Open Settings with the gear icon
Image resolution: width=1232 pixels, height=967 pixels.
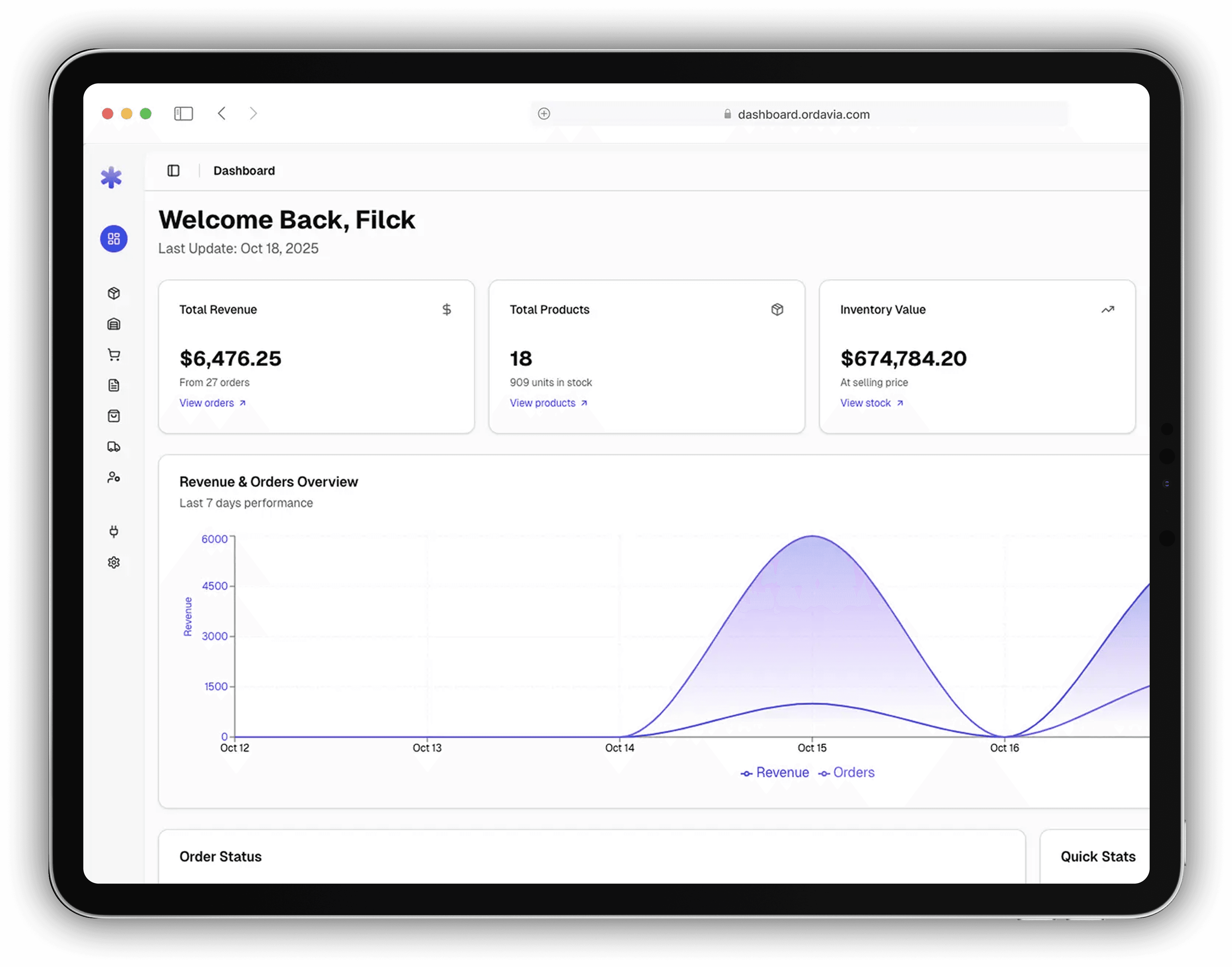click(x=114, y=562)
